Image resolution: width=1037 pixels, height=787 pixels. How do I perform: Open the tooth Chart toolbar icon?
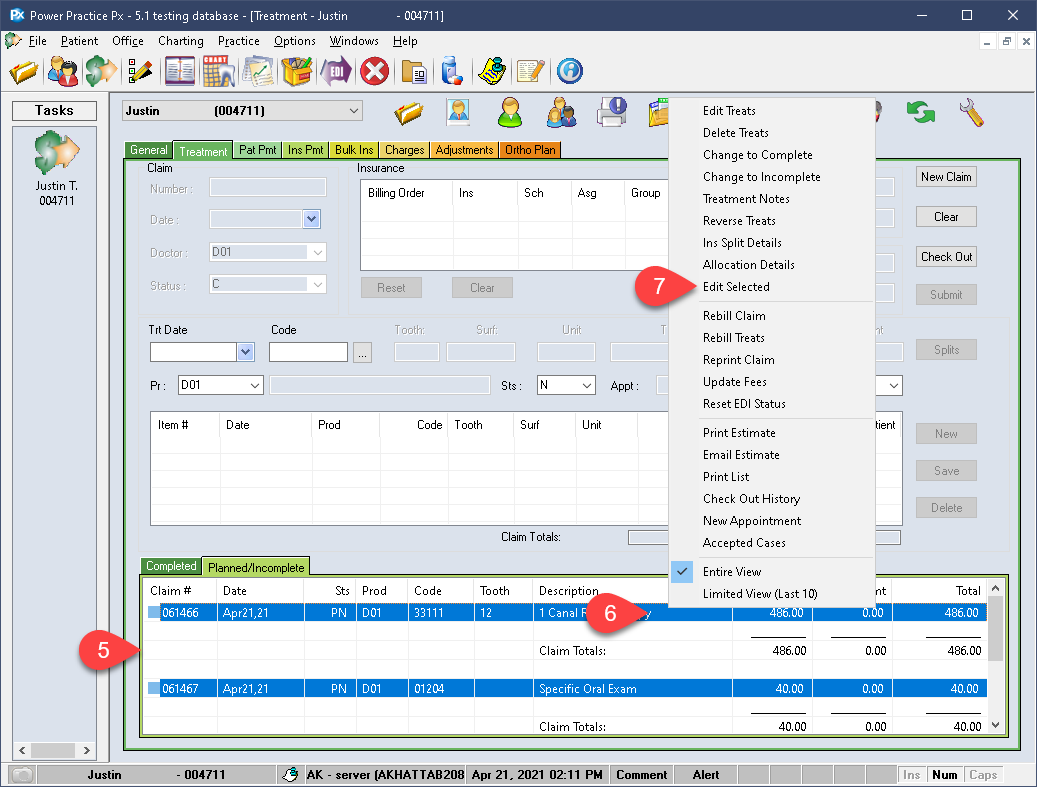pos(219,71)
